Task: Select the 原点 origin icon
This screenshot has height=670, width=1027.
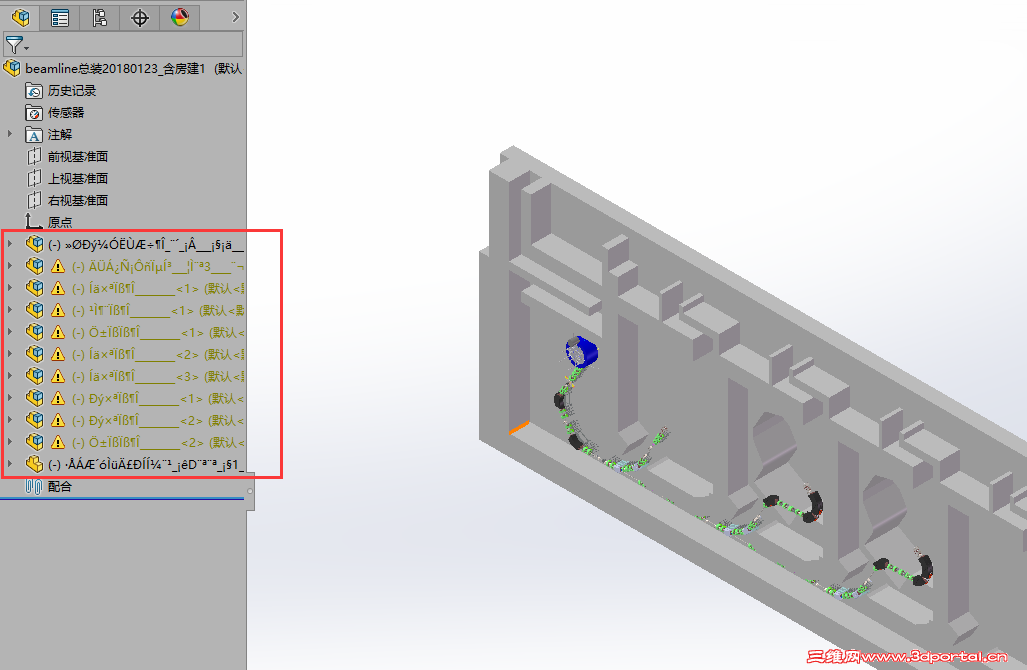Action: tap(34, 221)
